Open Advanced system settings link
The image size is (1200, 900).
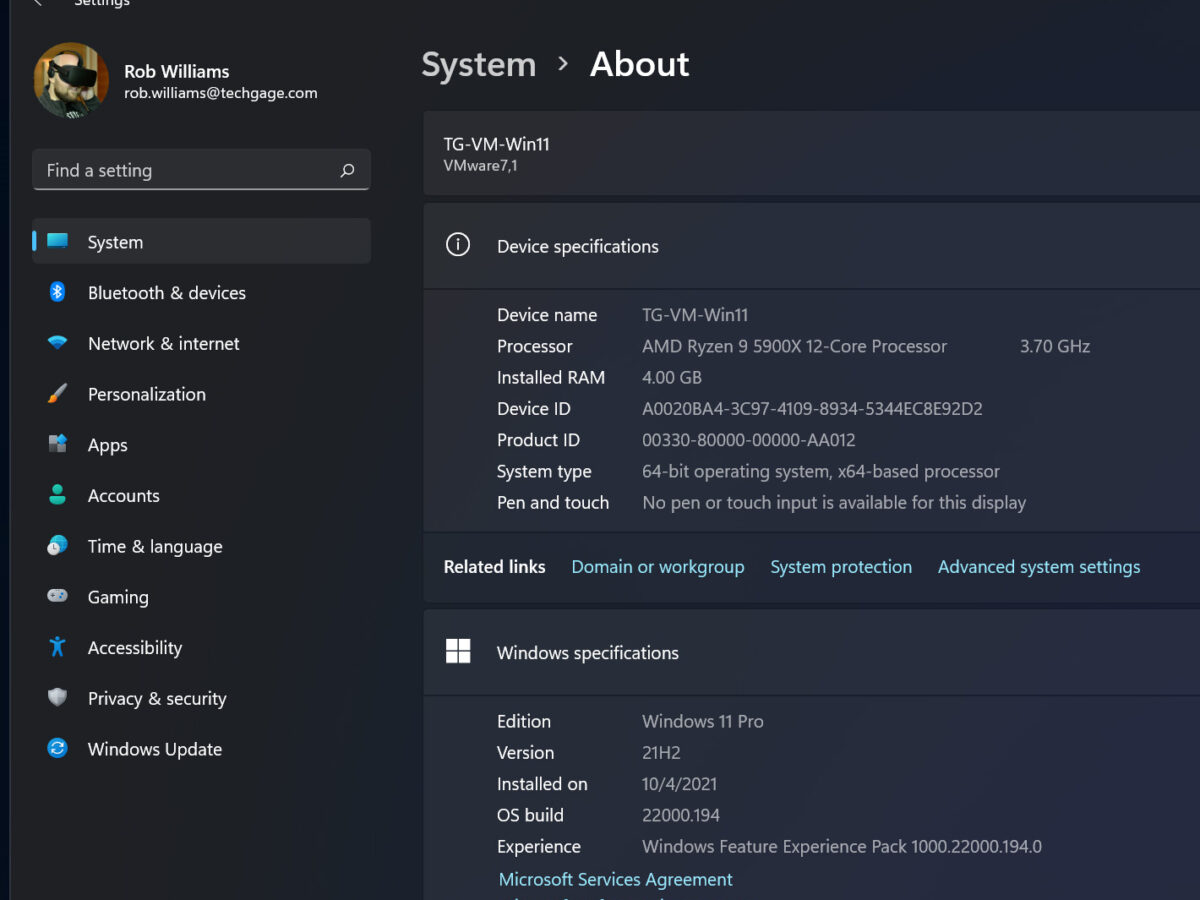(x=1038, y=567)
